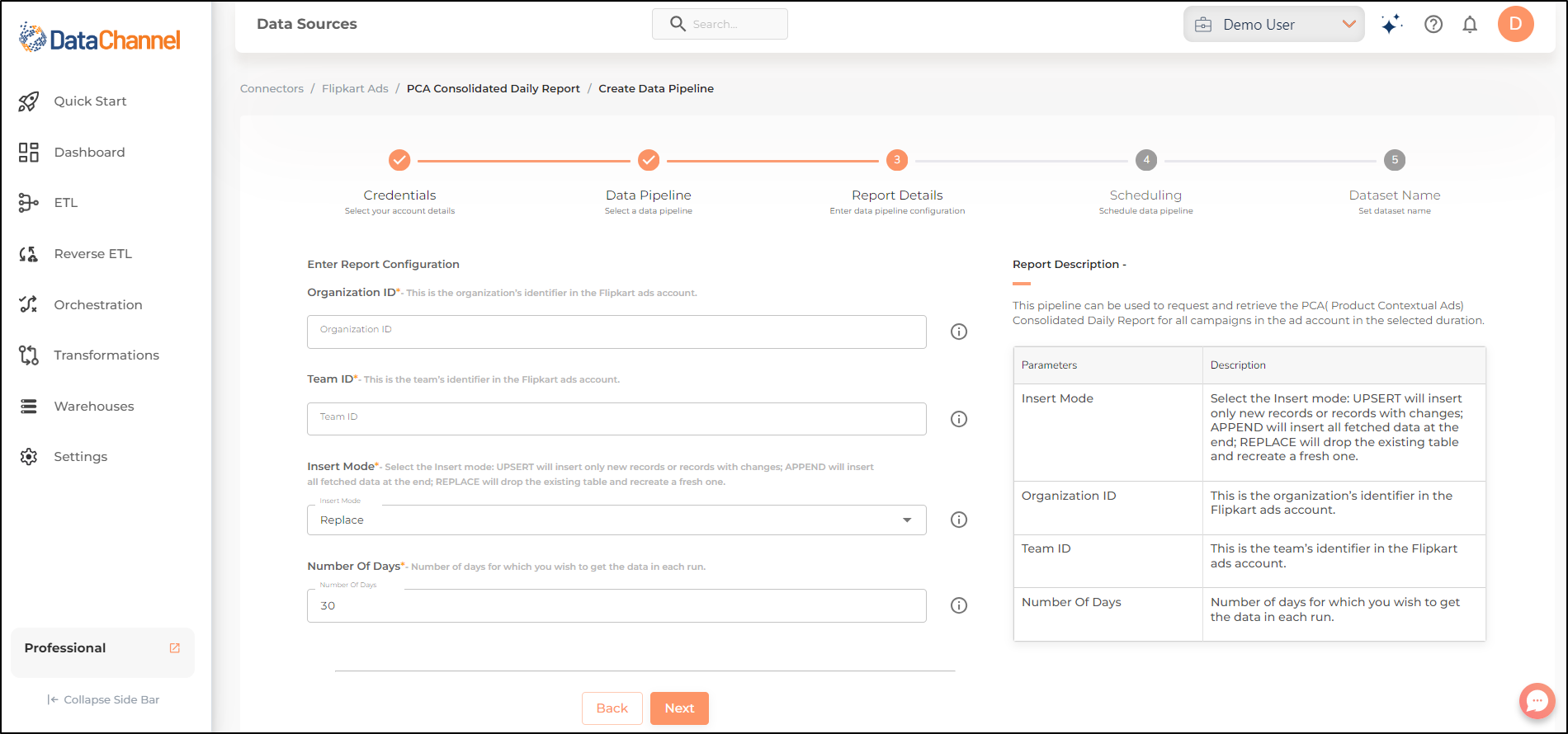Show info for Team ID field

pos(959,419)
